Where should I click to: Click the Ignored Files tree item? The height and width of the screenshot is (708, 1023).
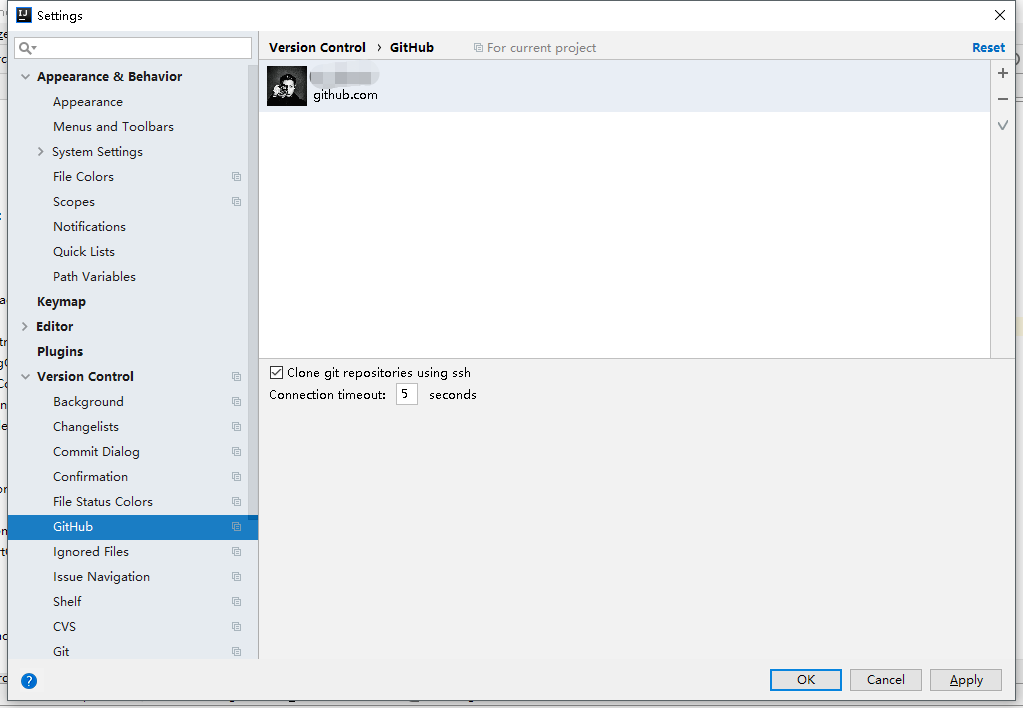coord(91,552)
